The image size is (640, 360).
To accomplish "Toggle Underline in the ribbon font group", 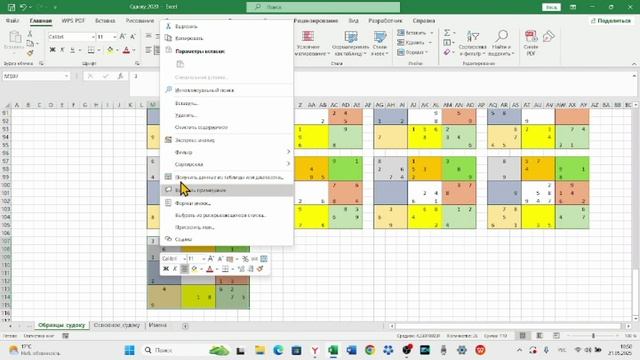I will (72, 50).
